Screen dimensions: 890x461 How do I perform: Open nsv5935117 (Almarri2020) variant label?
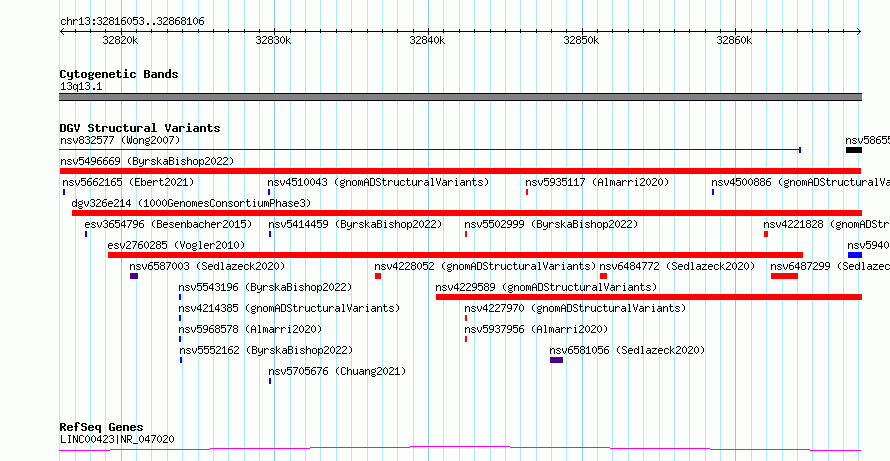click(x=597, y=182)
